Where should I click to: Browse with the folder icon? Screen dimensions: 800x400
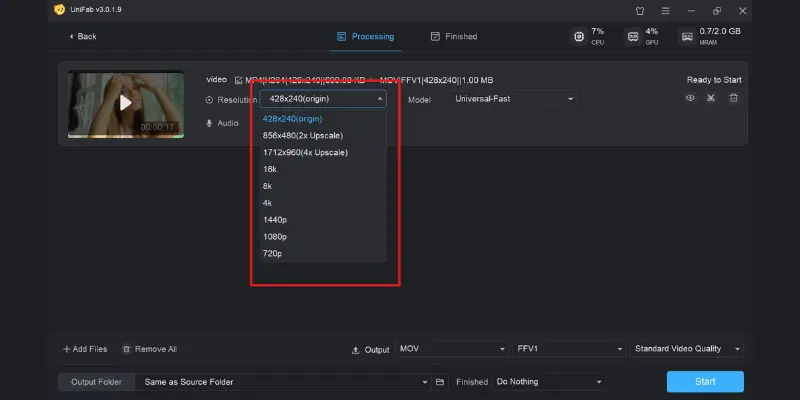439,382
